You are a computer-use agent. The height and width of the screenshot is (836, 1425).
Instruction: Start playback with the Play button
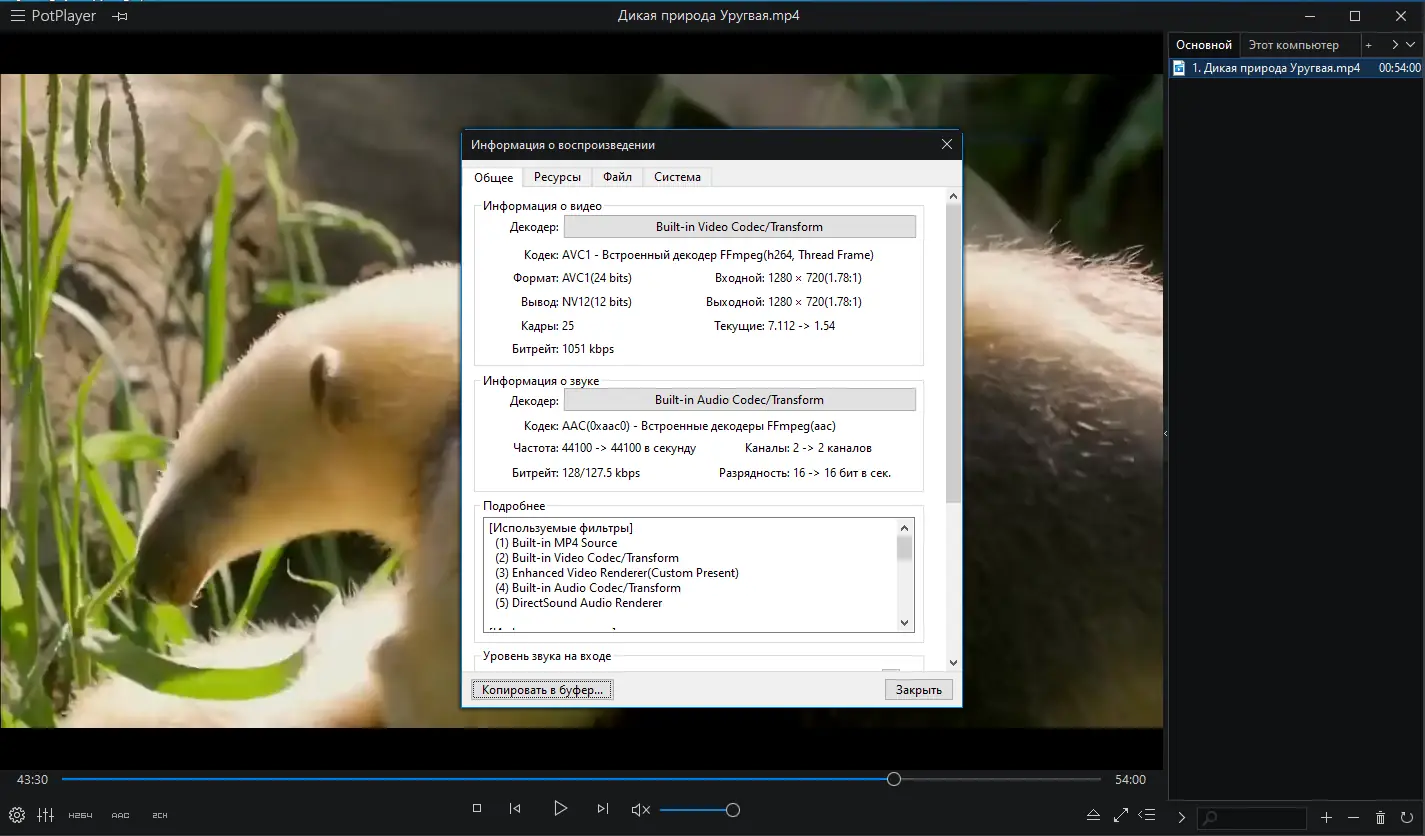click(560, 808)
